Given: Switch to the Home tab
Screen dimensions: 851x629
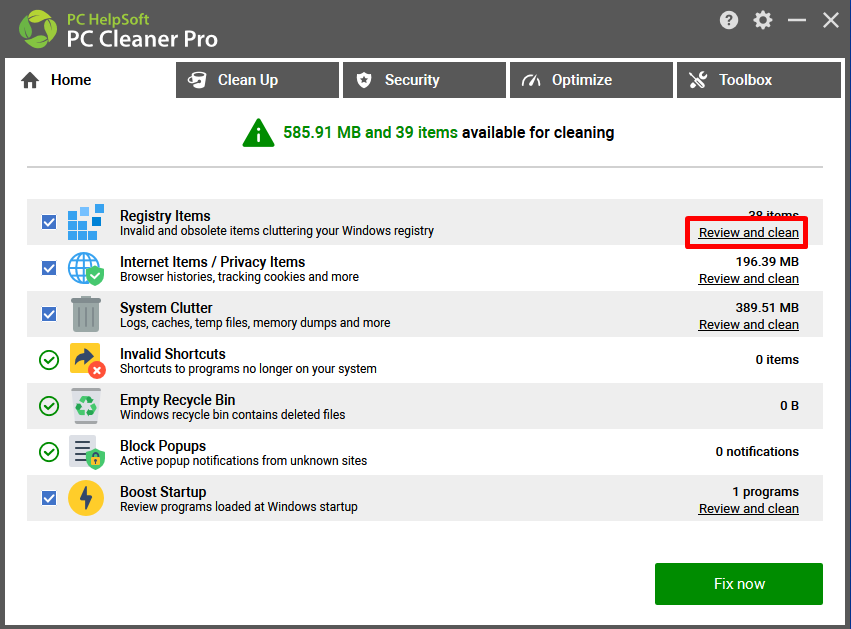Looking at the screenshot, I should point(90,80).
